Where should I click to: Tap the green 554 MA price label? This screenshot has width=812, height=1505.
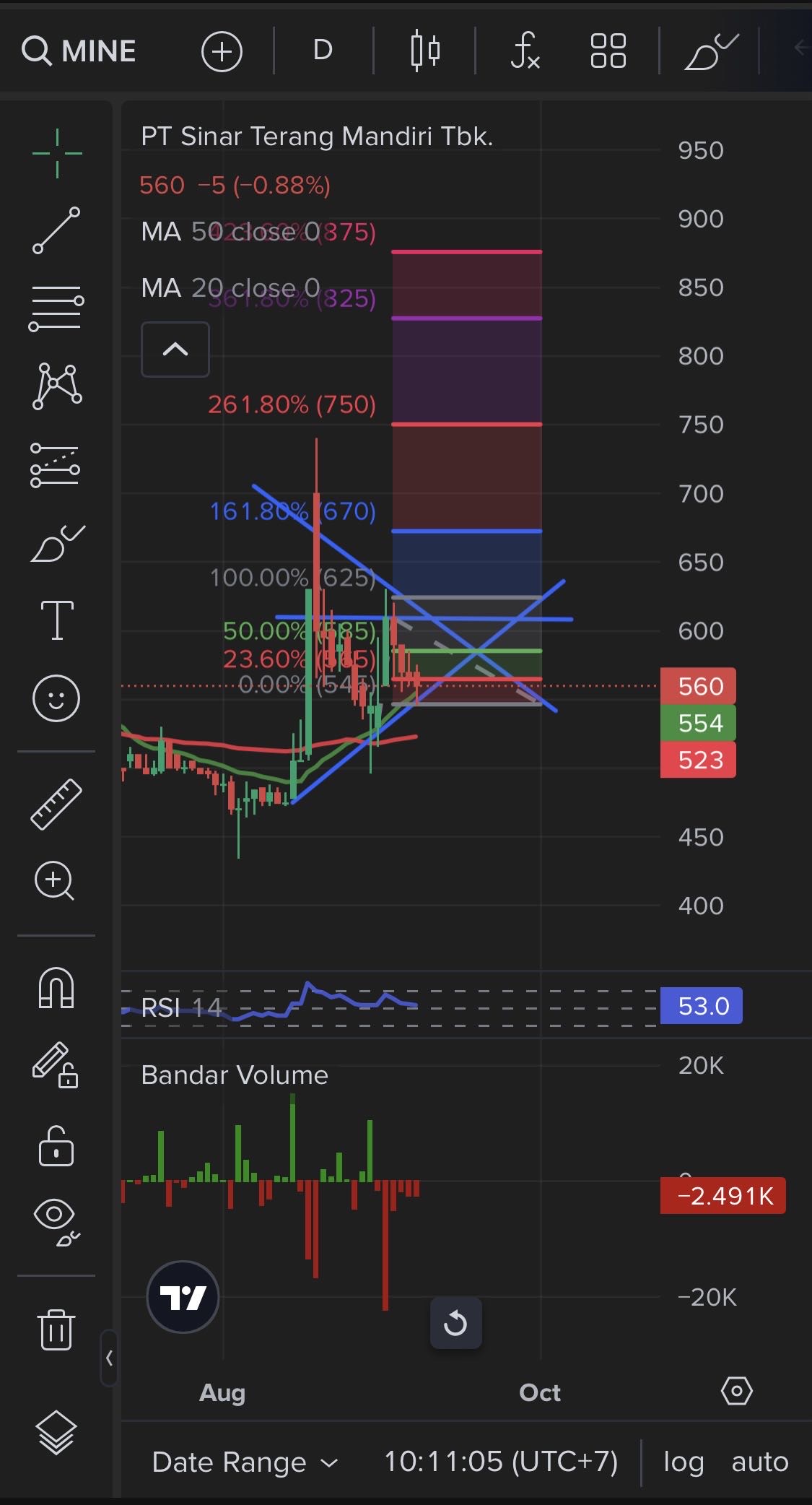[698, 723]
